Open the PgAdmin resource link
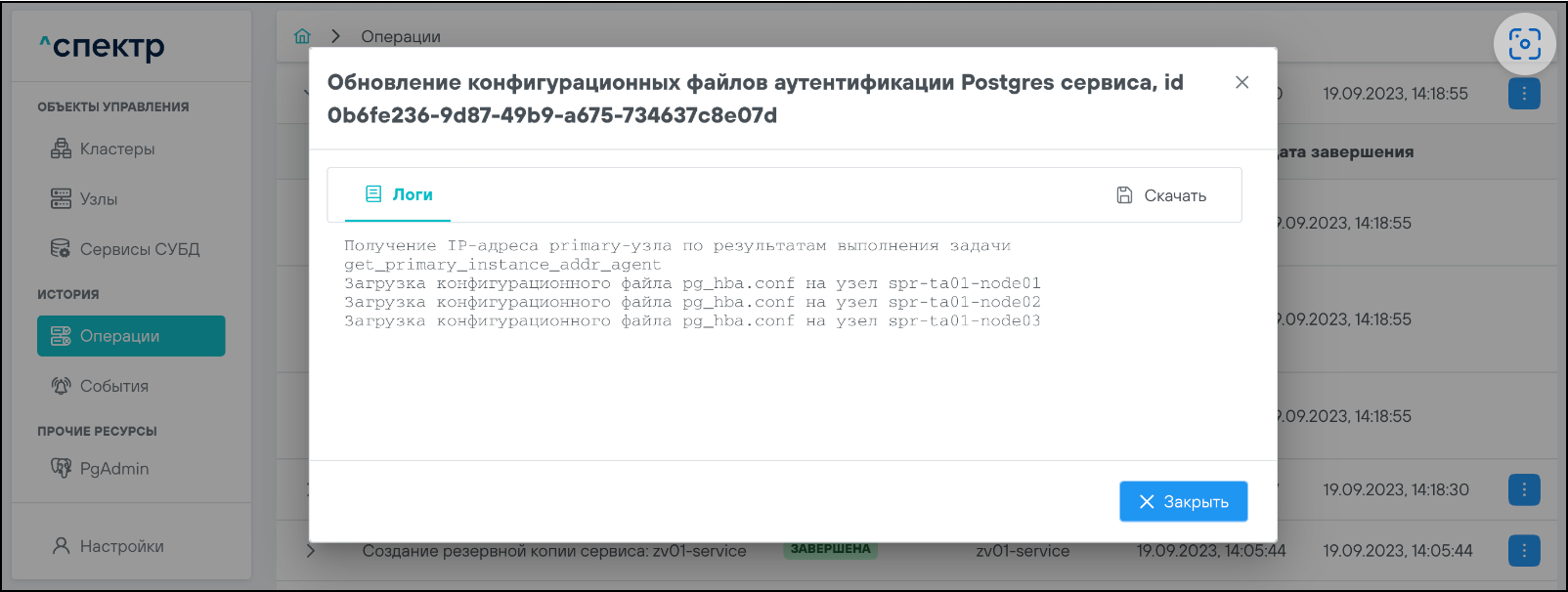 [131, 469]
